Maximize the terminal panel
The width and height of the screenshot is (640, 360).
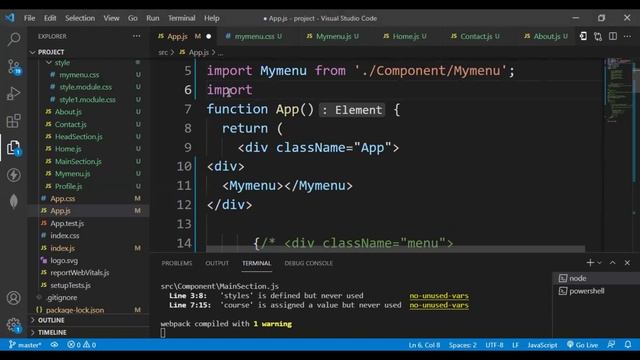point(613,263)
